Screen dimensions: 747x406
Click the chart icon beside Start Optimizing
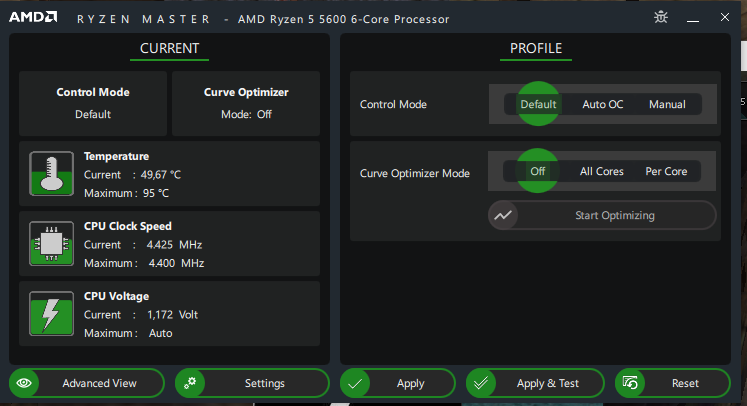(x=503, y=215)
